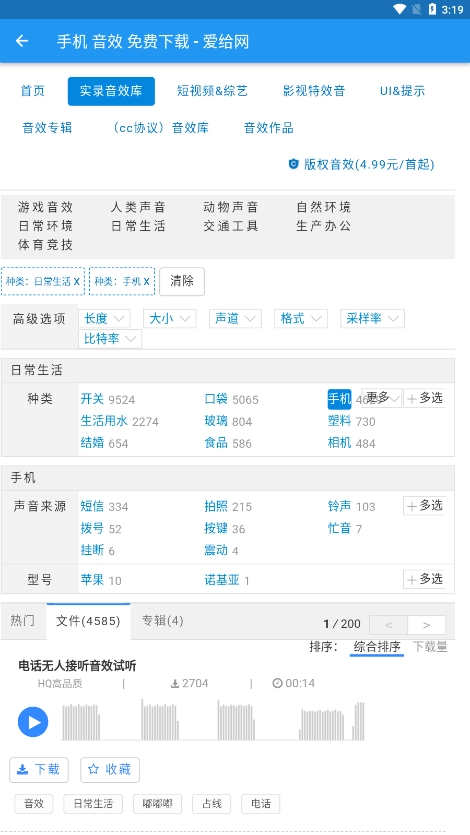
Task: Click the 清除 clear button
Action: (182, 281)
